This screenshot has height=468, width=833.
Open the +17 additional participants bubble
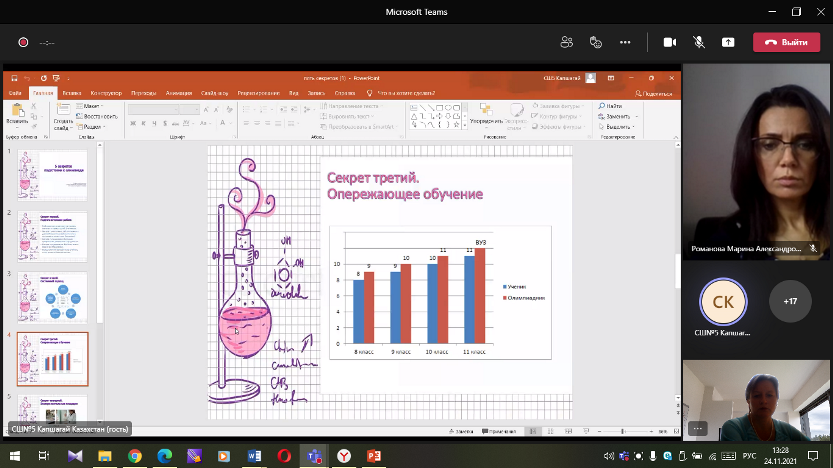(790, 300)
